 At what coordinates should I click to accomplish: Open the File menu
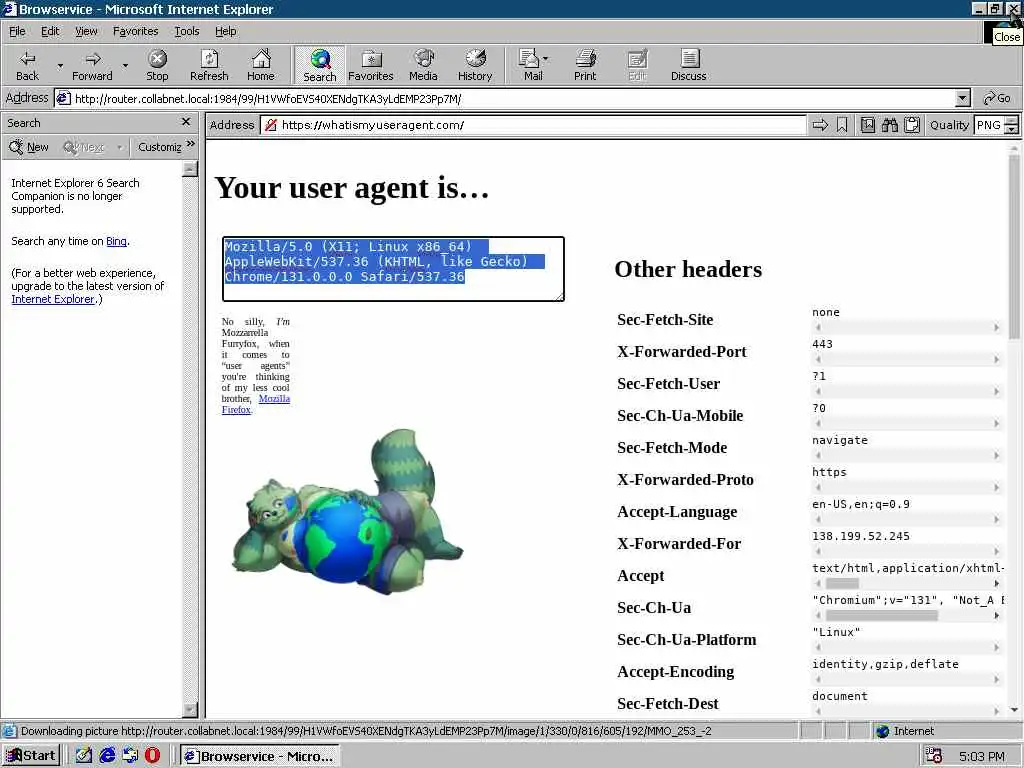pos(17,31)
